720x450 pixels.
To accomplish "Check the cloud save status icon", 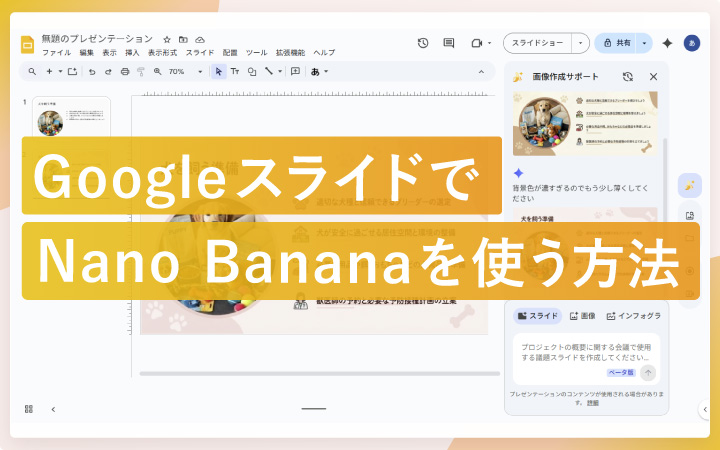I will 200,39.
